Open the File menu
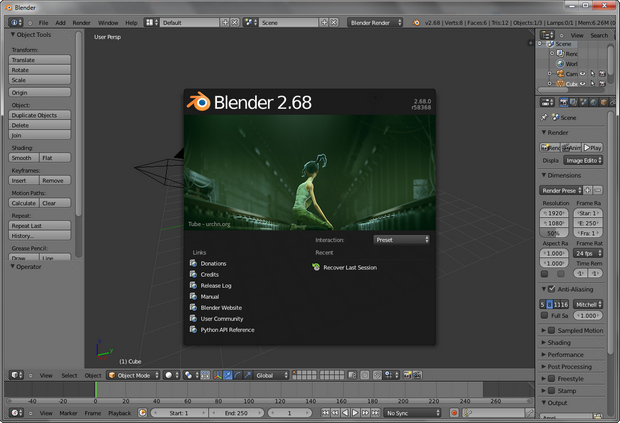The image size is (620, 423). pos(43,23)
